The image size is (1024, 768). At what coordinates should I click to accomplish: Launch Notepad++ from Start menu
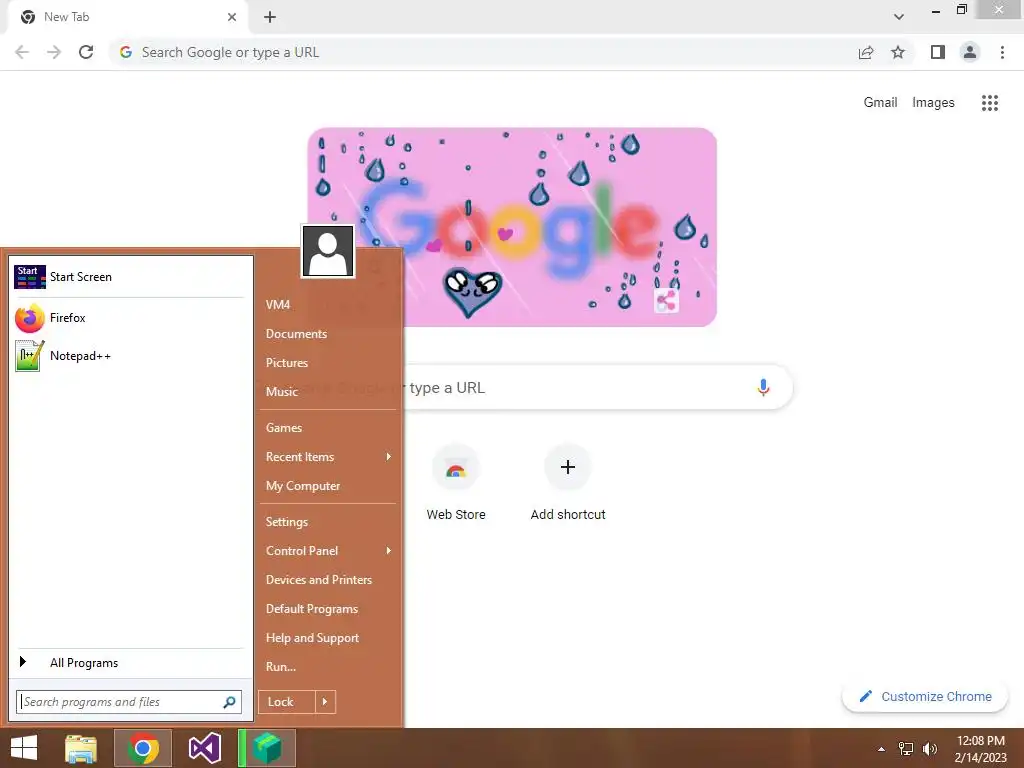tap(130, 356)
